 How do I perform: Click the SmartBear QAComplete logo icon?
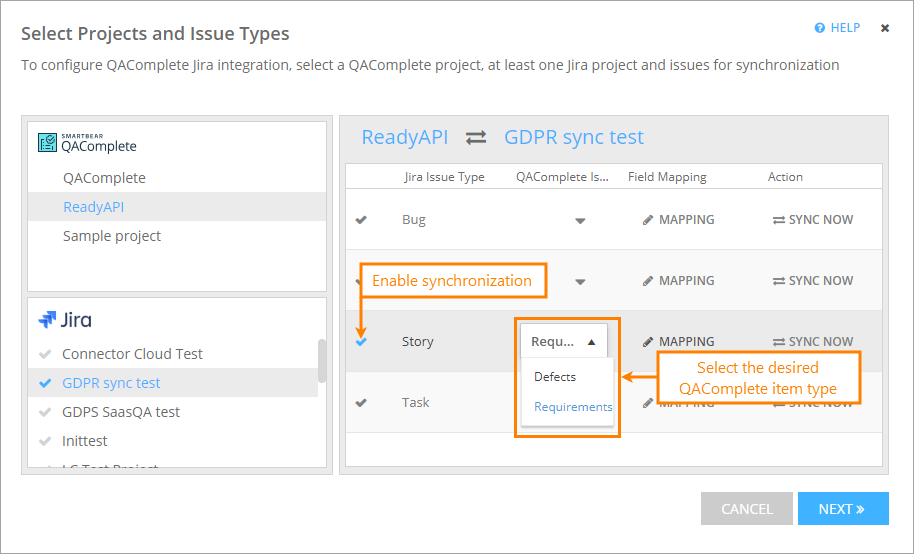coord(48,143)
